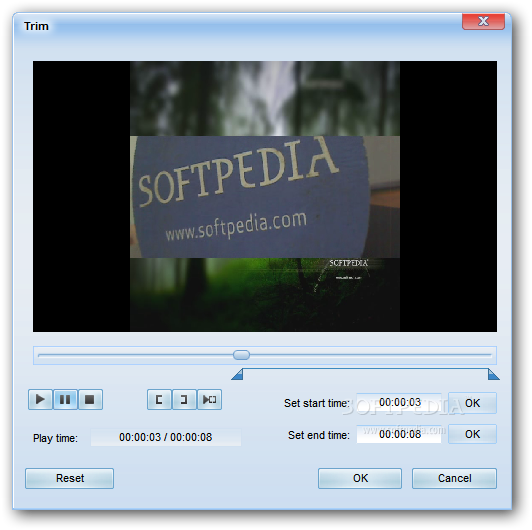Pause the video preview

coord(65,399)
